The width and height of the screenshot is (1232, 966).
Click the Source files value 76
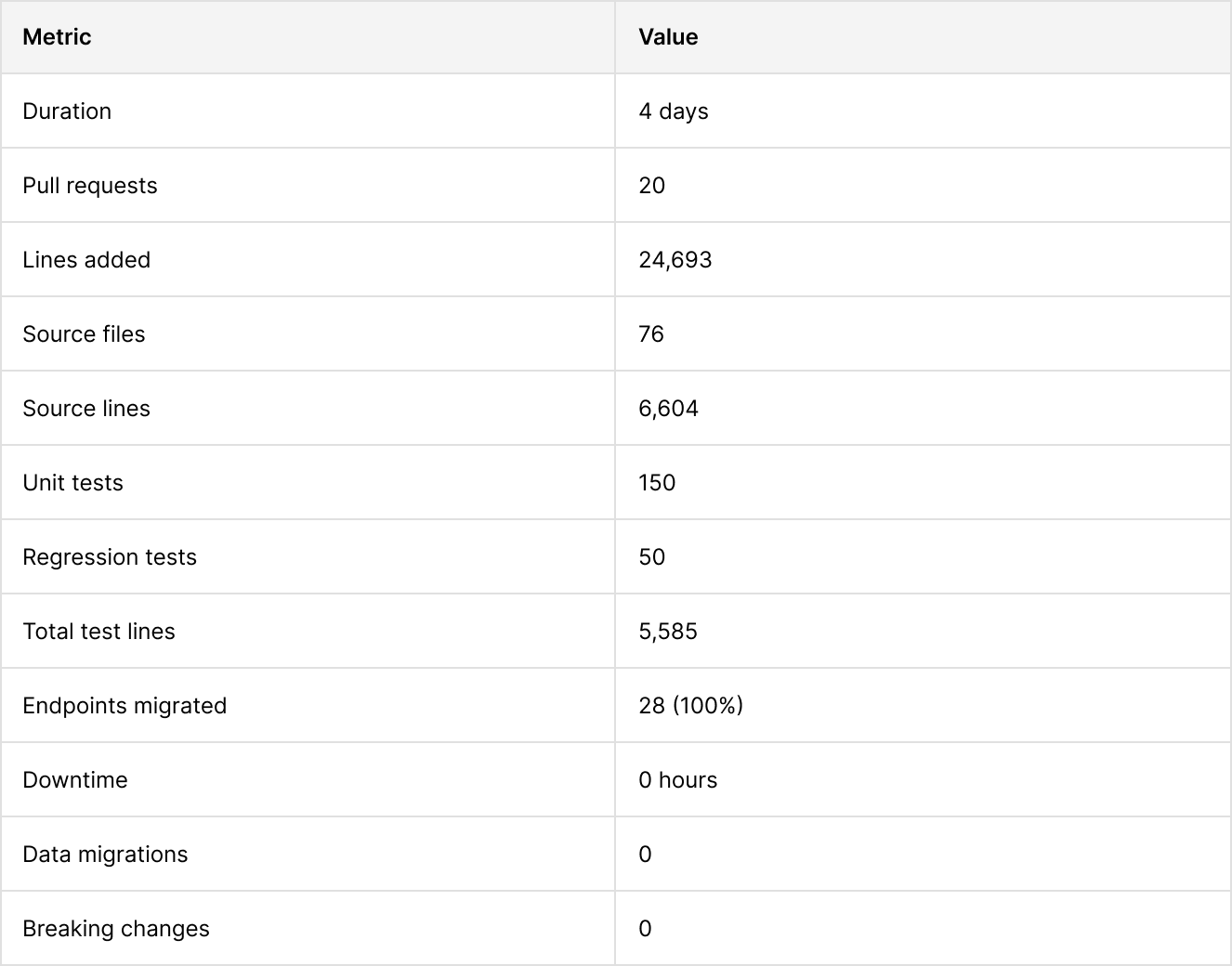point(651,334)
